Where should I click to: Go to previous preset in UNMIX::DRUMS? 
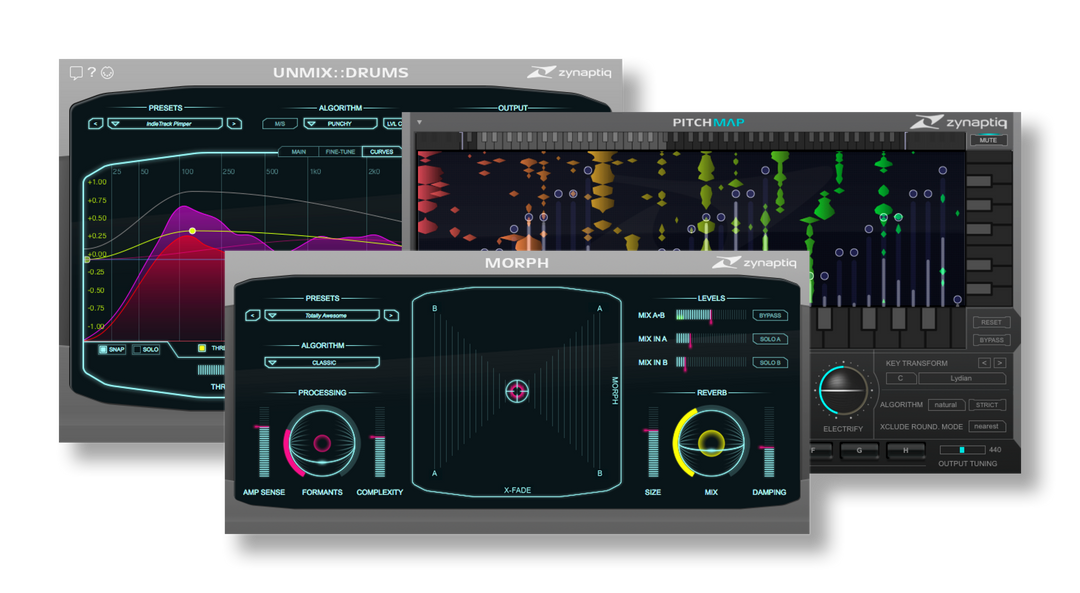[96, 124]
